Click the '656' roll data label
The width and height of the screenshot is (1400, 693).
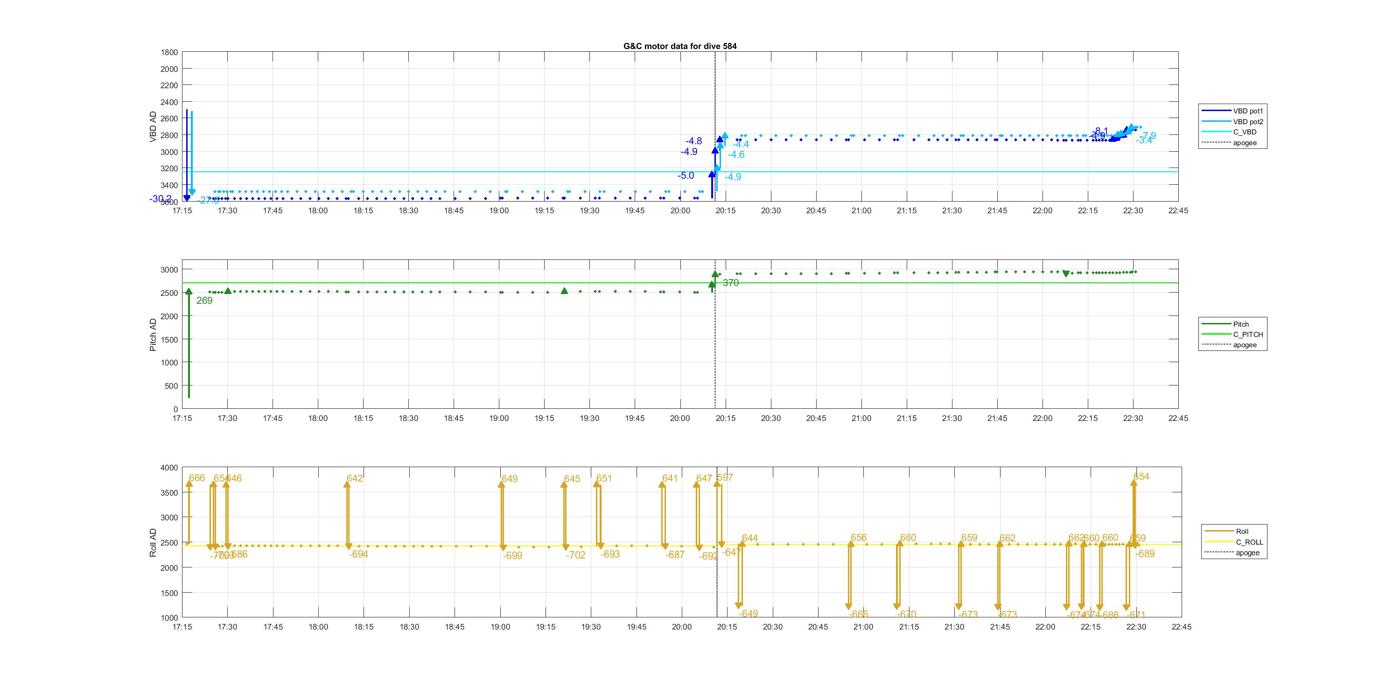coord(859,538)
